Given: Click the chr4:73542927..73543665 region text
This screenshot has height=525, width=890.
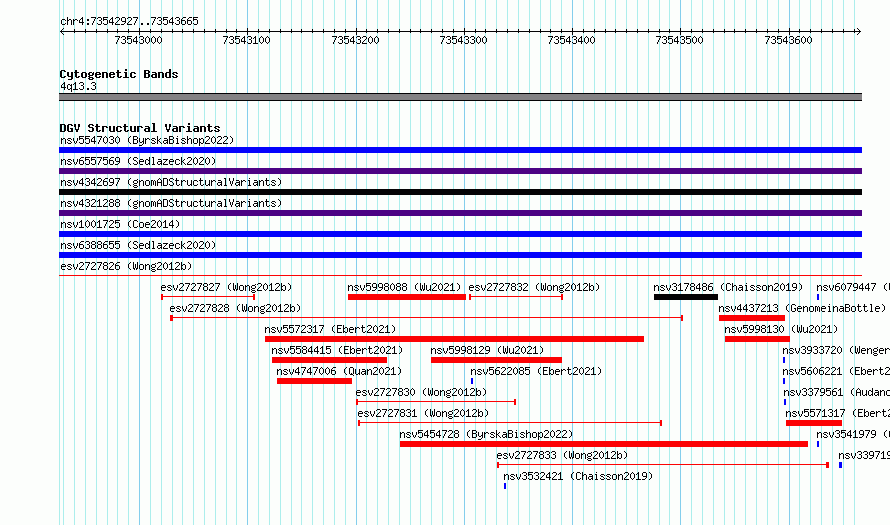Looking at the screenshot, I should 129,22.
